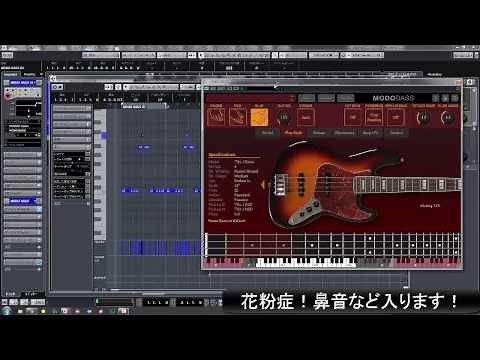This screenshot has width=480, height=360.
Task: Select the highlighted SLAP play style icon
Action: tap(259, 117)
